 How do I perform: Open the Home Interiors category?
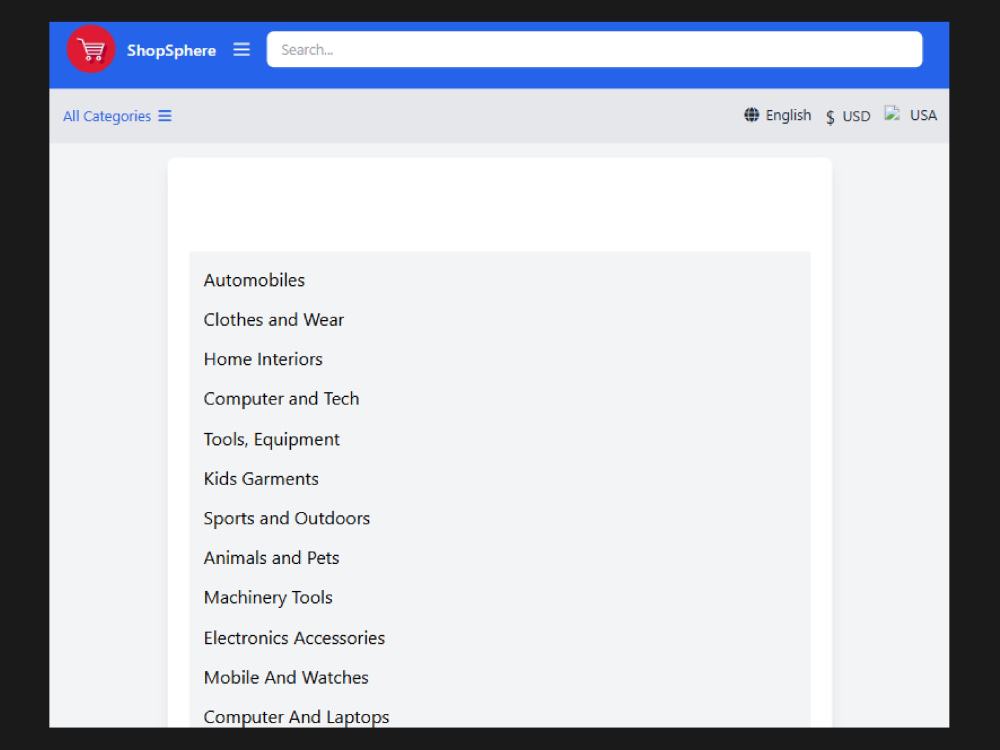263,359
